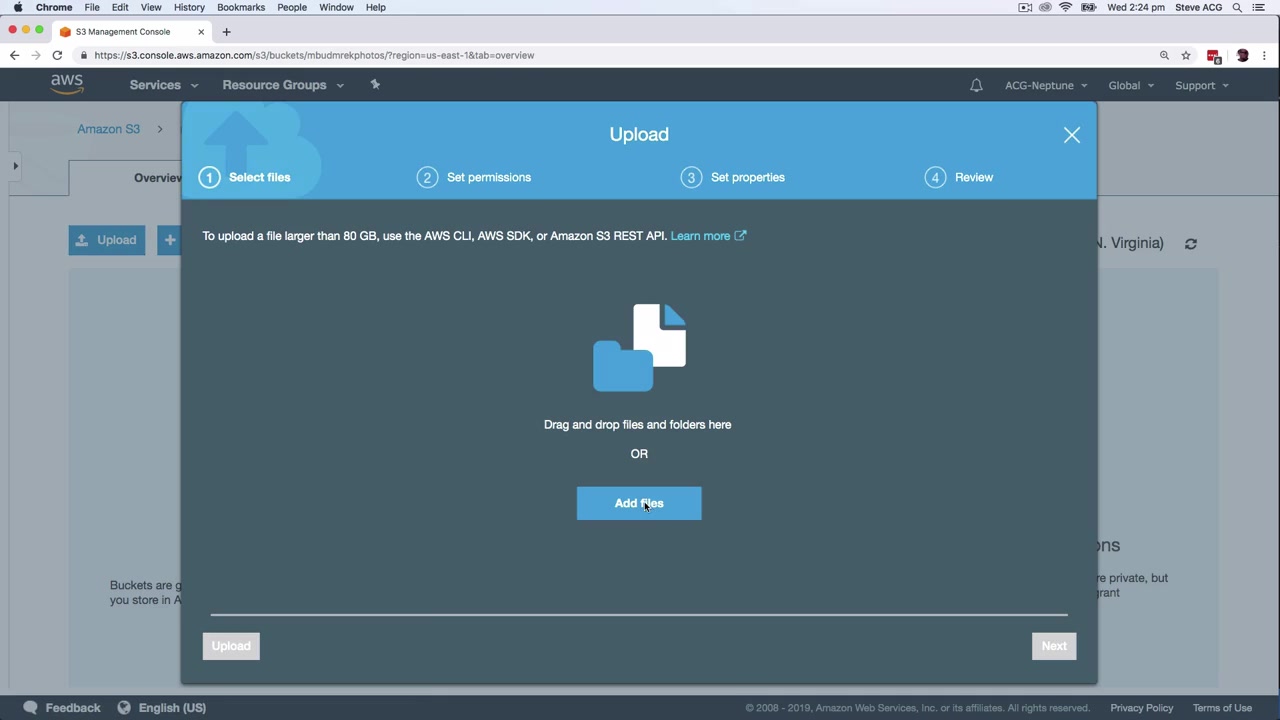The width and height of the screenshot is (1280, 720).
Task: Click the step 4 circle for Review
Action: [x=935, y=178]
